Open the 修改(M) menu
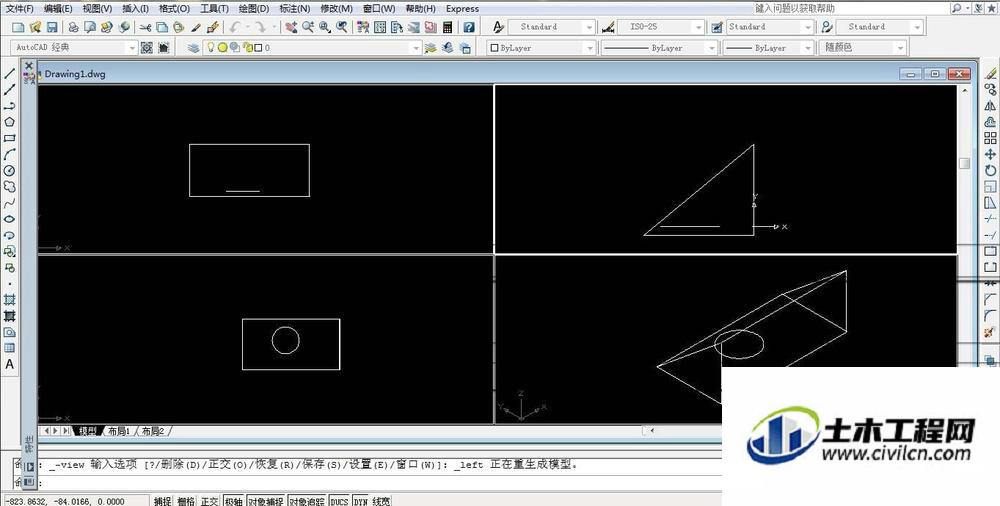This screenshot has width=1000, height=506. pyautogui.click(x=336, y=9)
